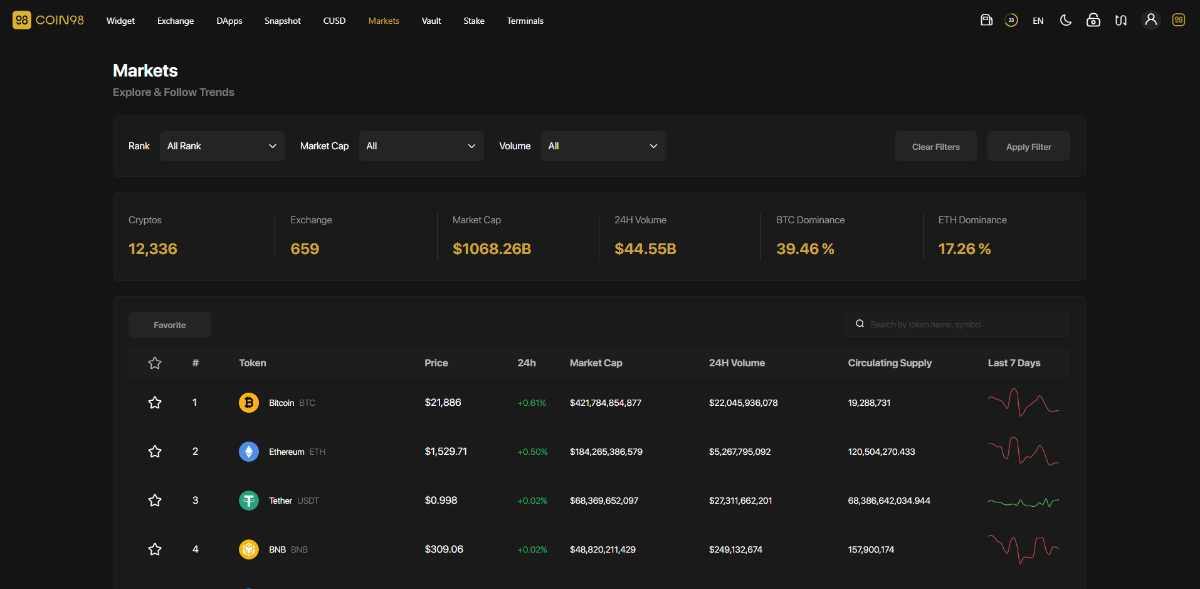The width and height of the screenshot is (1200, 589).
Task: Open the CUSD menu item
Action: click(335, 21)
